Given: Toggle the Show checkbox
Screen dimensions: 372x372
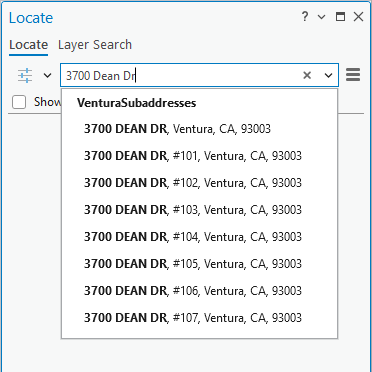Looking at the screenshot, I should click(x=19, y=102).
